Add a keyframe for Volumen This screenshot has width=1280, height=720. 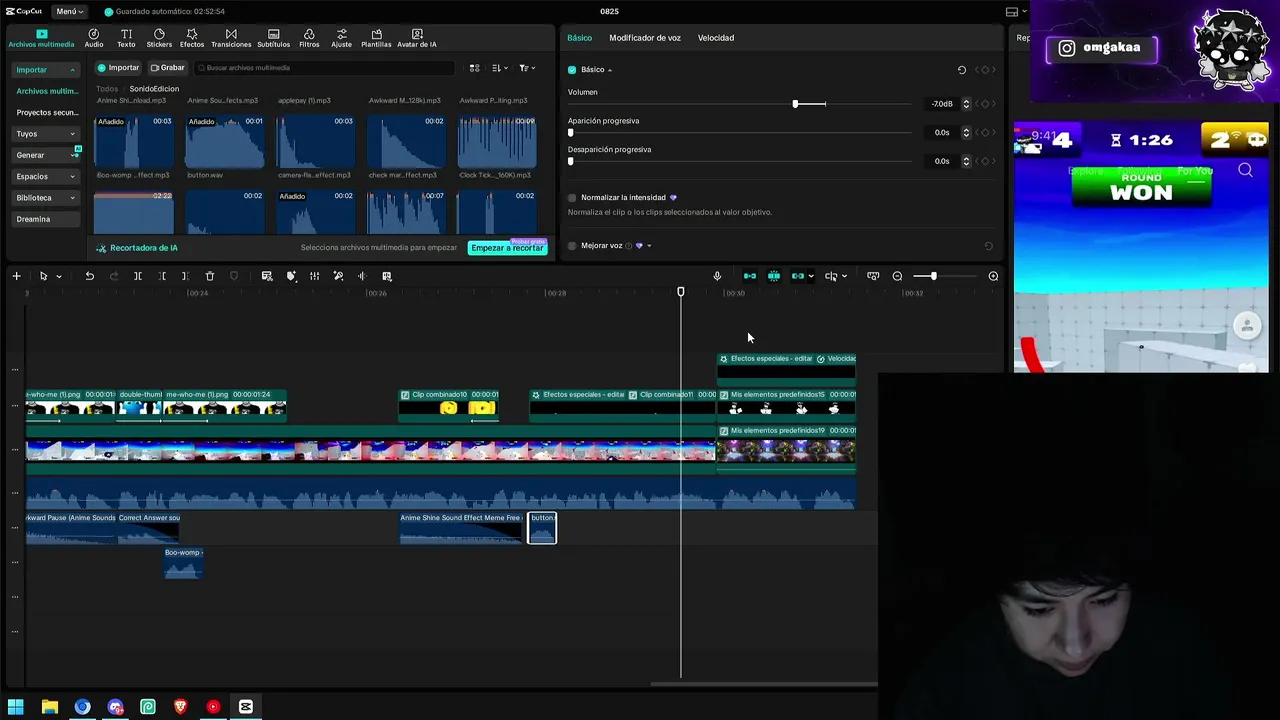[x=985, y=104]
